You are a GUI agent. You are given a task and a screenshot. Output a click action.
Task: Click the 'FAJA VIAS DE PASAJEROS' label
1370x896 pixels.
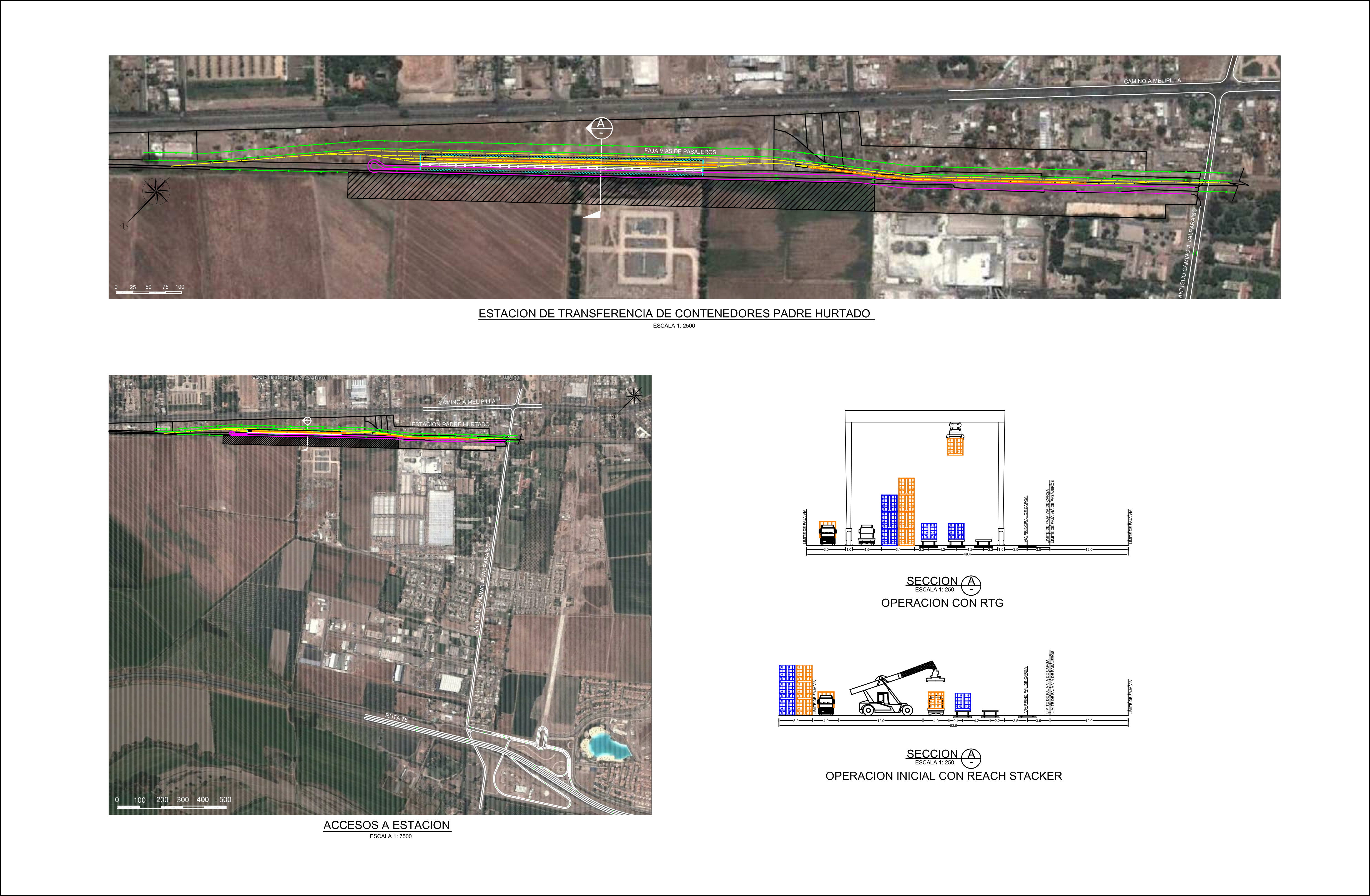click(680, 151)
